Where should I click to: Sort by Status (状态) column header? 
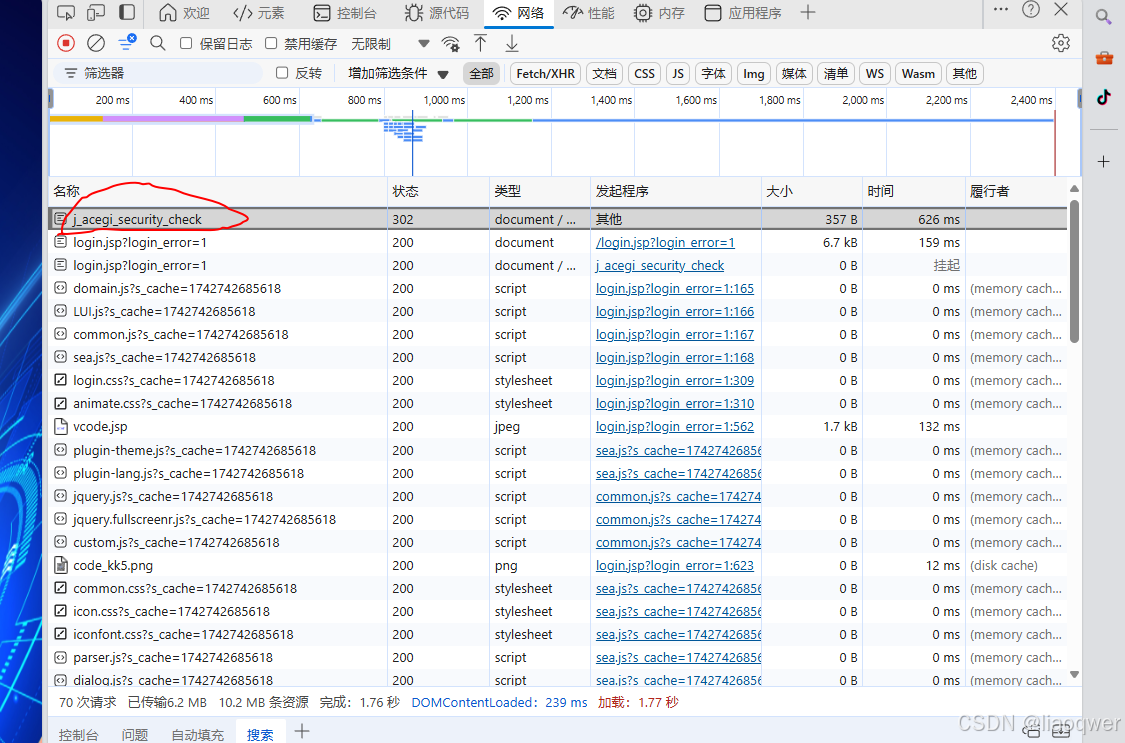click(x=438, y=191)
